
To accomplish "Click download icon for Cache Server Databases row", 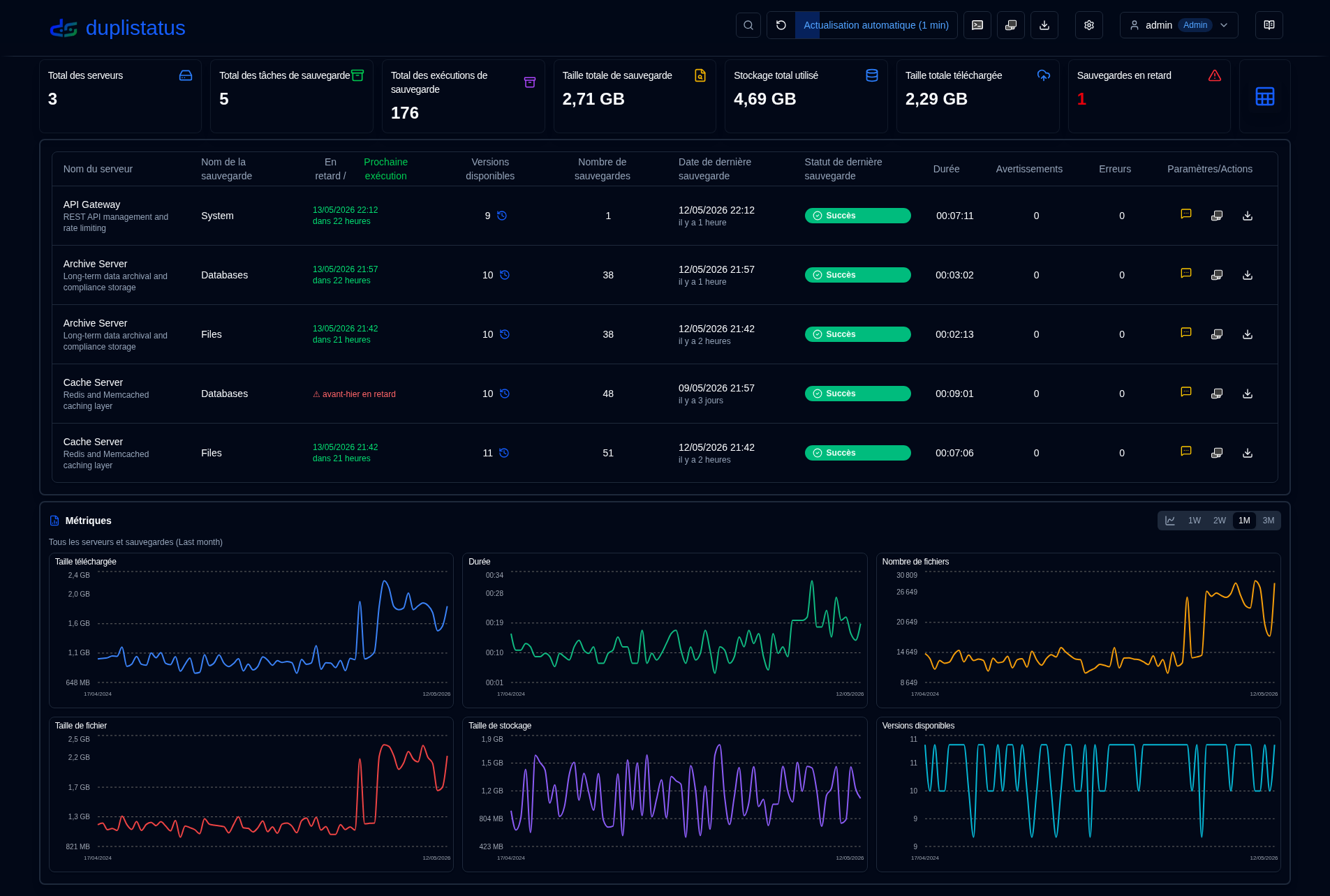I will tap(1248, 394).
